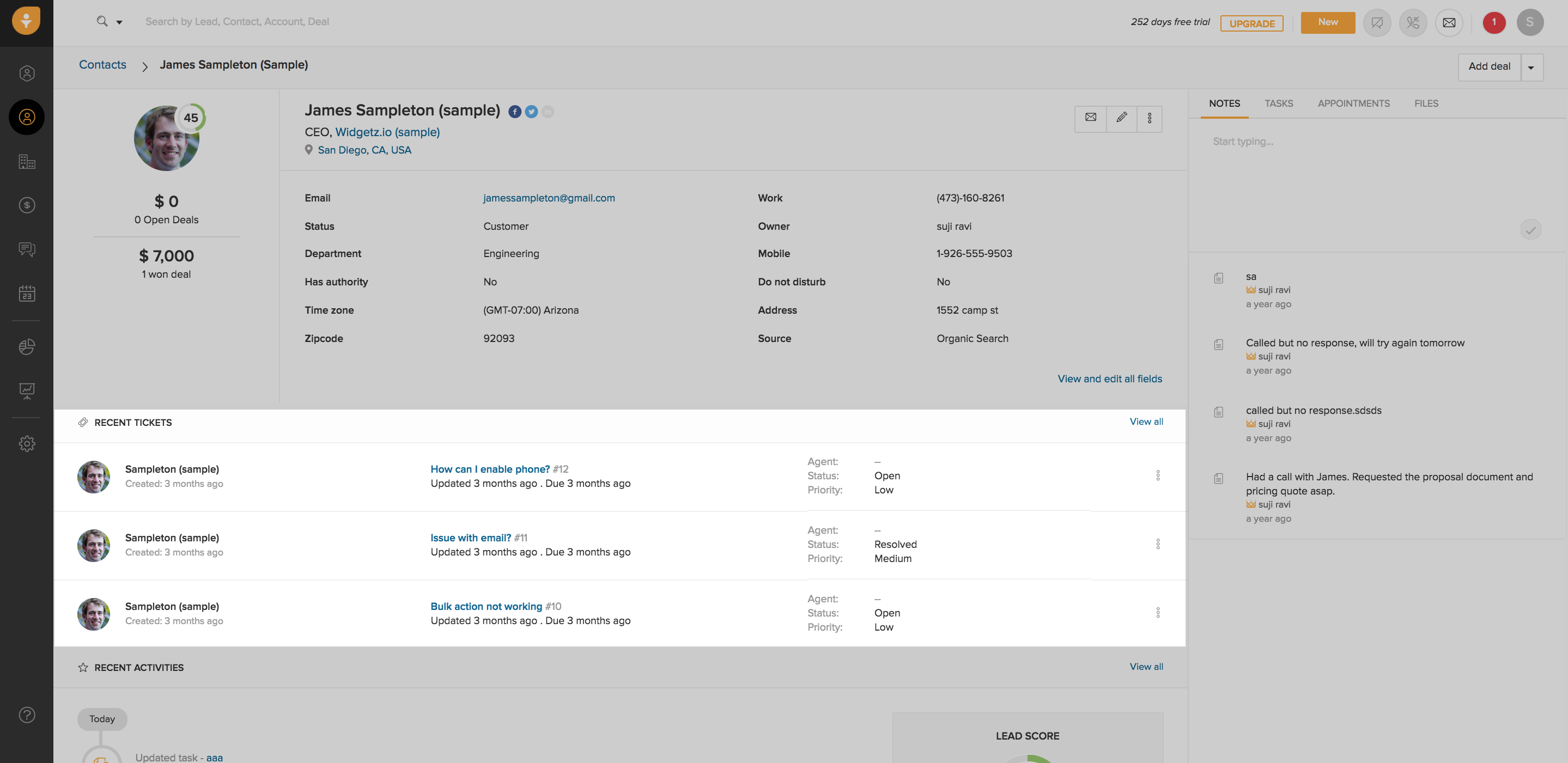Open the Deals dollar icon in sidebar
This screenshot has width=1568, height=763.
pyautogui.click(x=27, y=205)
